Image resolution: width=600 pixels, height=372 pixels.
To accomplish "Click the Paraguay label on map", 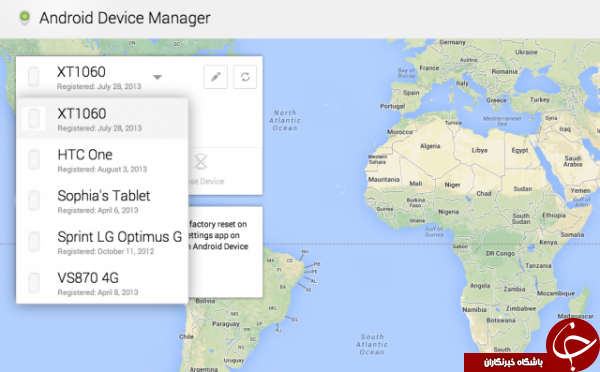I will click(x=226, y=324).
